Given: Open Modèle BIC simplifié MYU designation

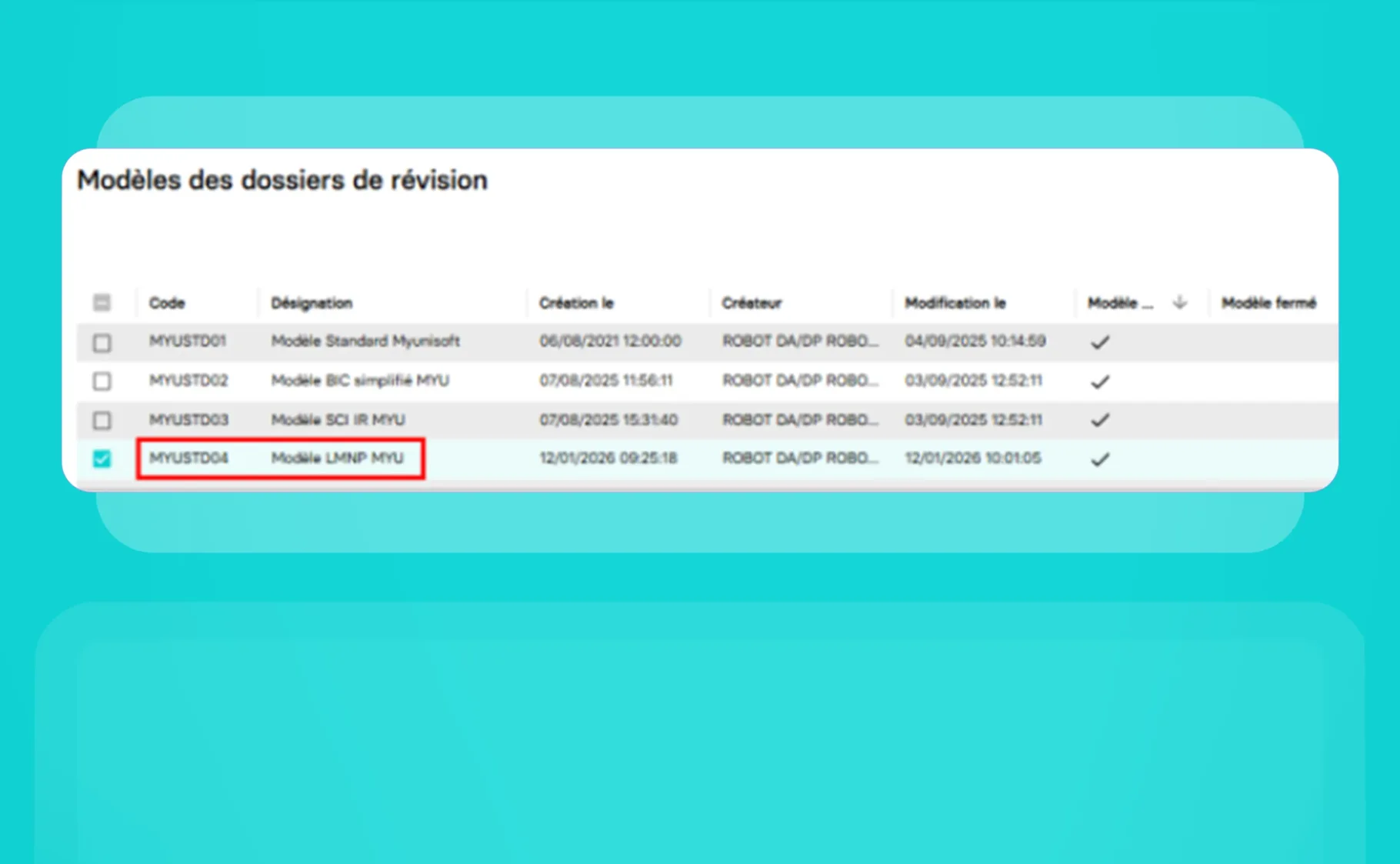Looking at the screenshot, I should 360,380.
